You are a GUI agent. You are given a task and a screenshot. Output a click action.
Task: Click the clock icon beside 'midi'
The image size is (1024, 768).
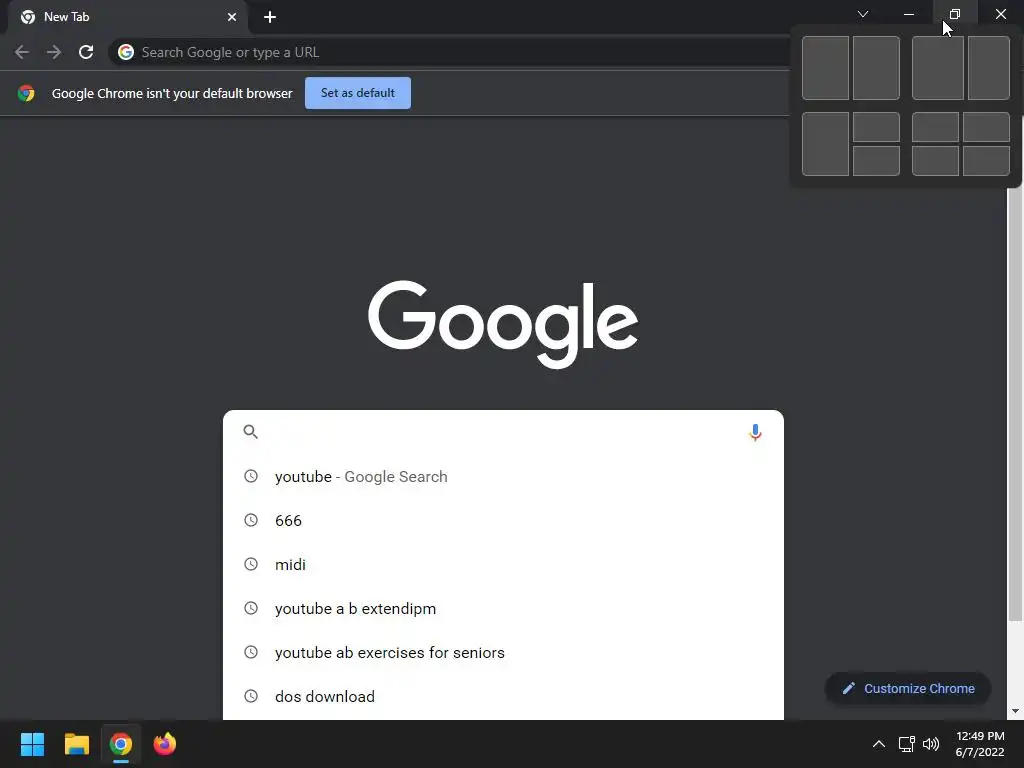point(251,564)
